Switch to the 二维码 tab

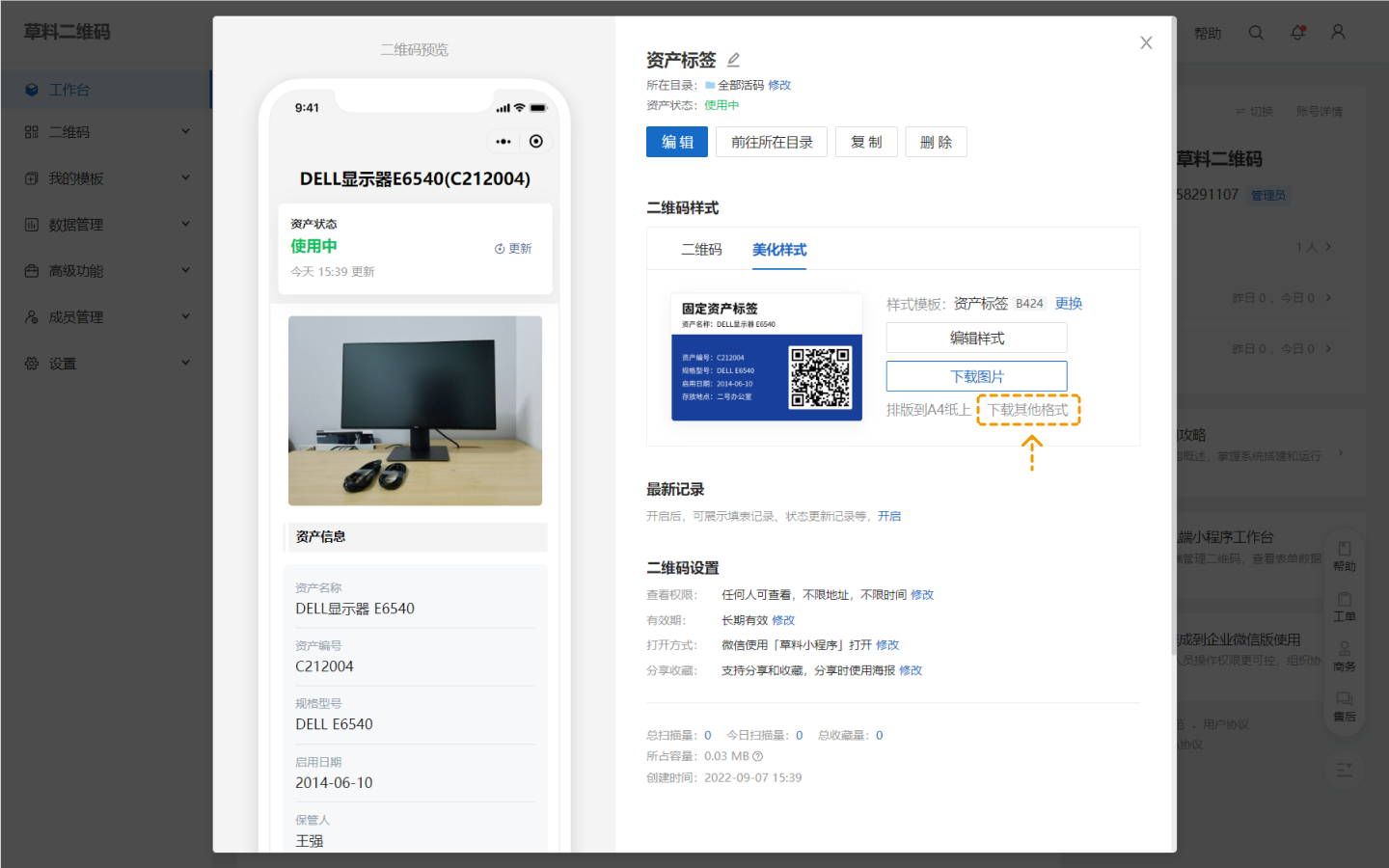point(701,250)
